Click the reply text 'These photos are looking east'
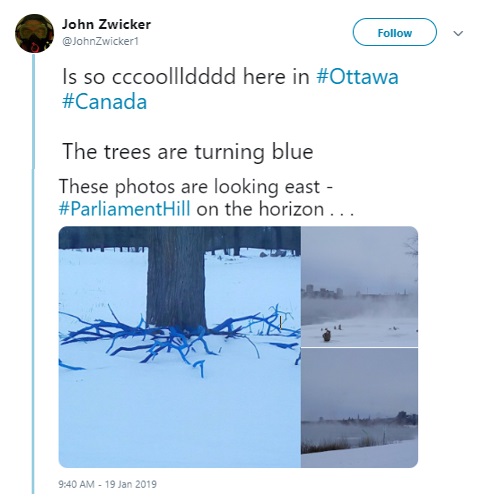 (189, 186)
